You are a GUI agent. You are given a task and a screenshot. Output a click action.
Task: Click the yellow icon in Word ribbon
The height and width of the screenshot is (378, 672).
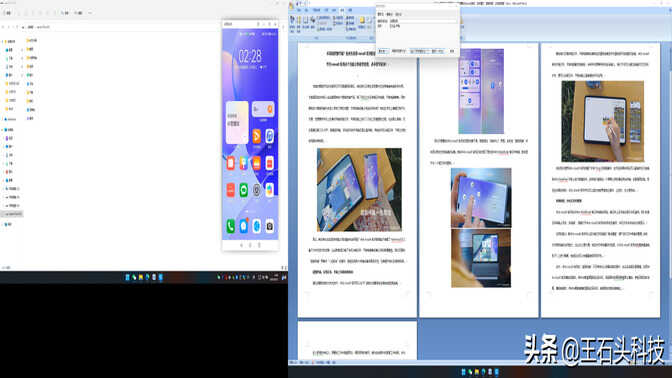click(x=362, y=20)
